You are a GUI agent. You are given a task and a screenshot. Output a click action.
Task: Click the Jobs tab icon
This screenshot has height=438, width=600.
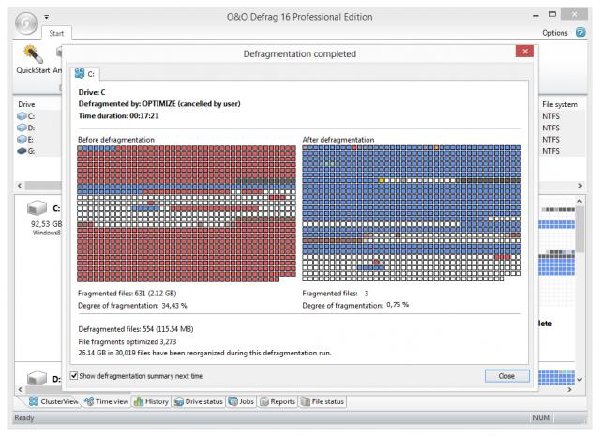point(233,401)
